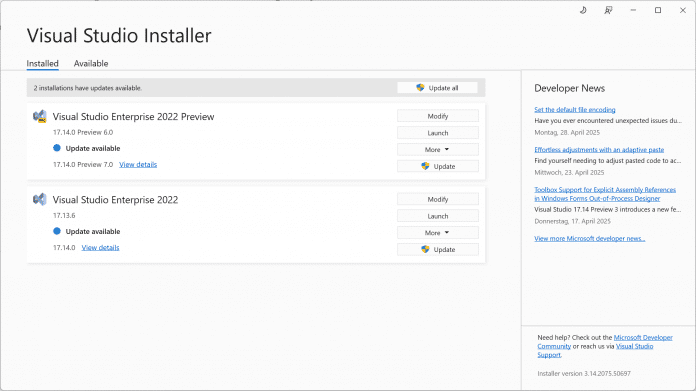
Task: View details for 17.14.0 Preview 7.0
Action: [x=138, y=164]
